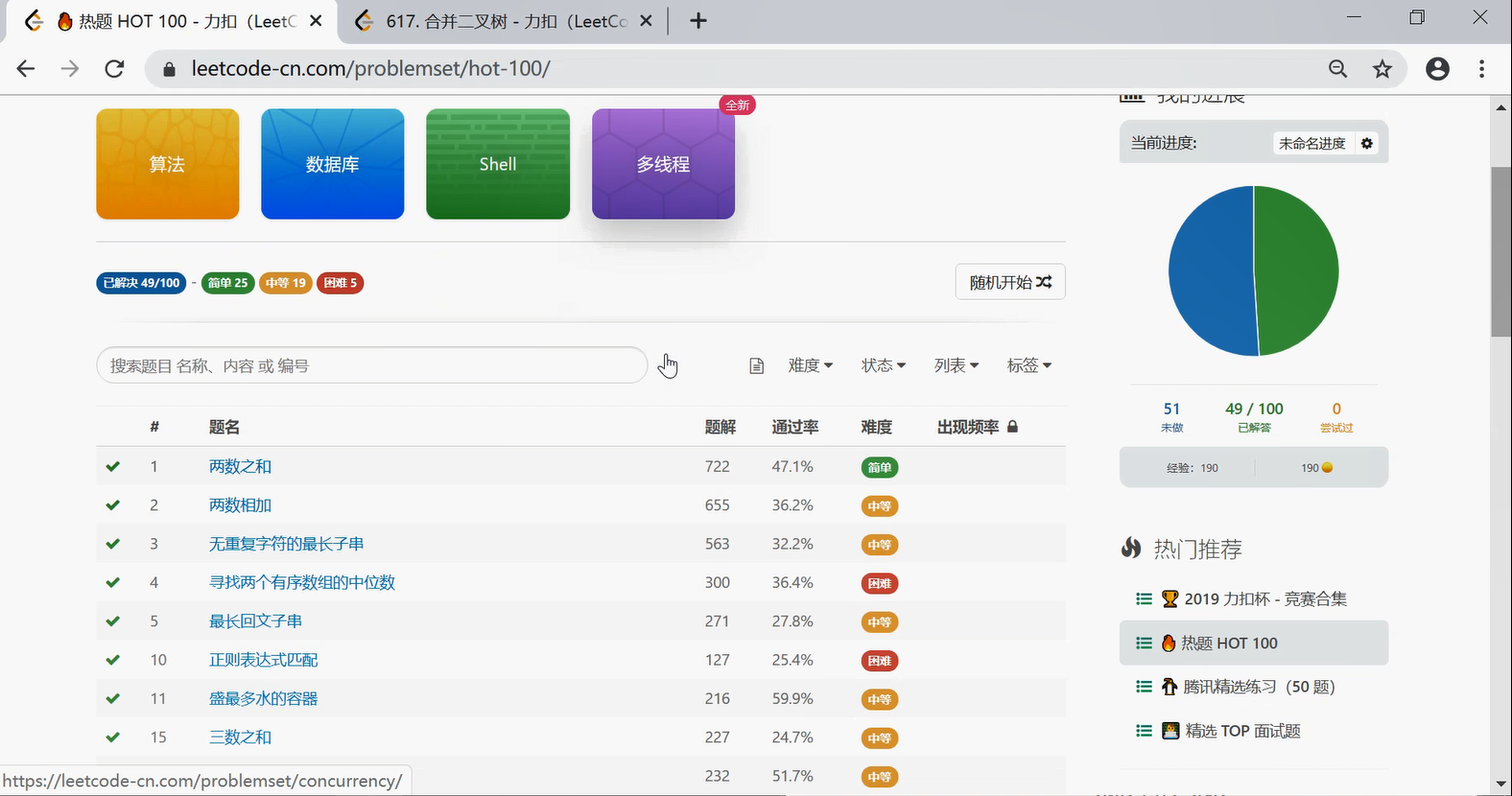Select the 未命名进度 progress name

(1311, 143)
